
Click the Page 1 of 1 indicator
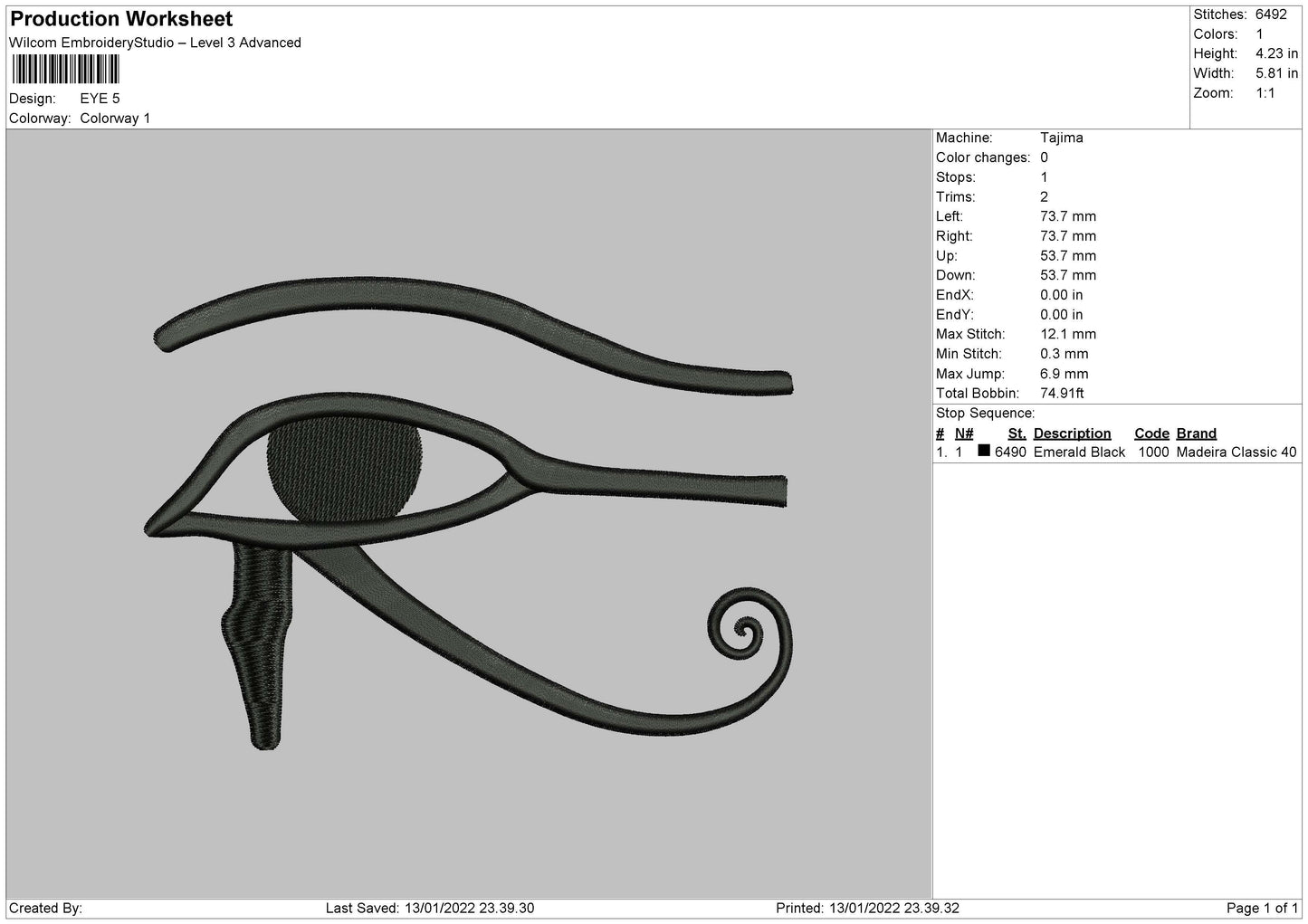coord(1262,909)
